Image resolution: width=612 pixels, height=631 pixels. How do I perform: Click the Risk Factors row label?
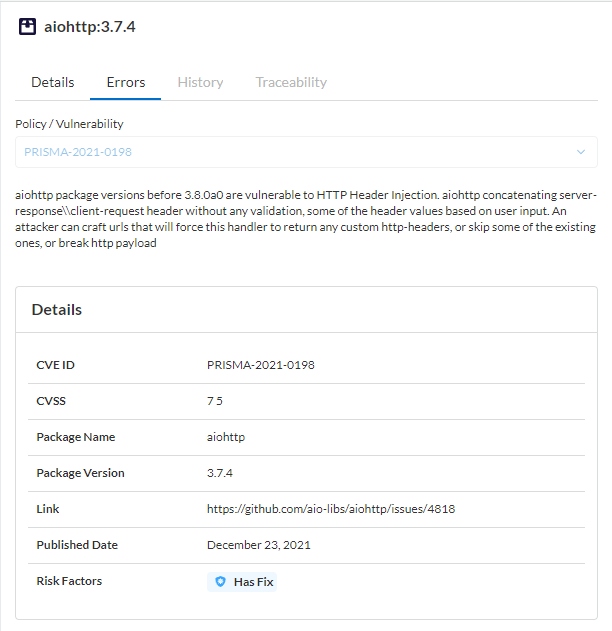(69, 581)
